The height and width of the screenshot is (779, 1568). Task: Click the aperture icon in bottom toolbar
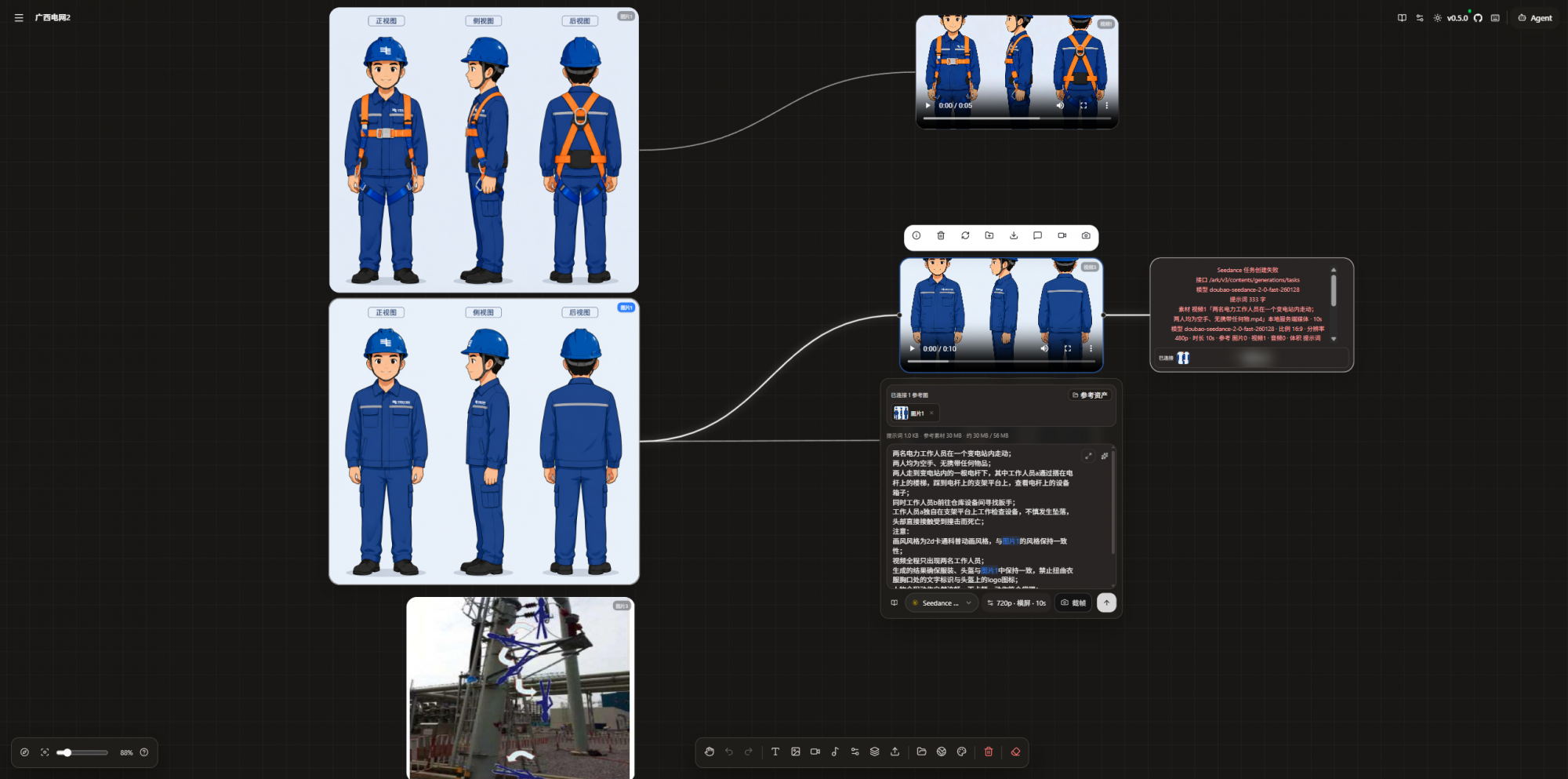942,752
